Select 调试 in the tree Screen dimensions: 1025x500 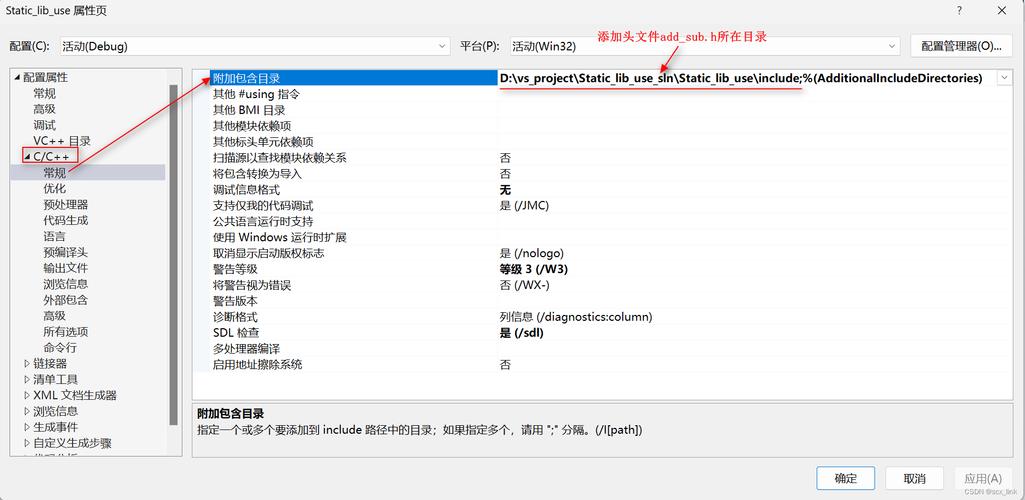[x=44, y=125]
